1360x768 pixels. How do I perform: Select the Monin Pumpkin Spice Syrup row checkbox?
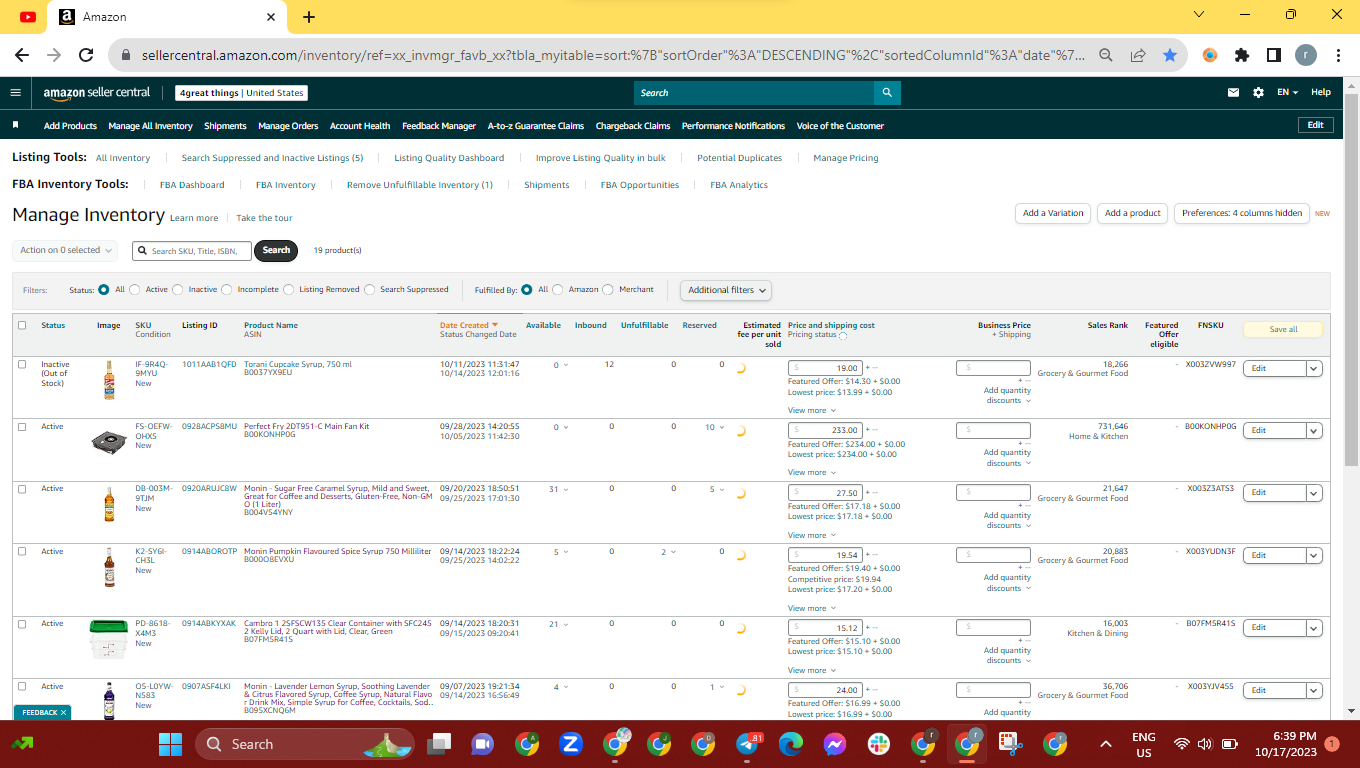tap(22, 552)
